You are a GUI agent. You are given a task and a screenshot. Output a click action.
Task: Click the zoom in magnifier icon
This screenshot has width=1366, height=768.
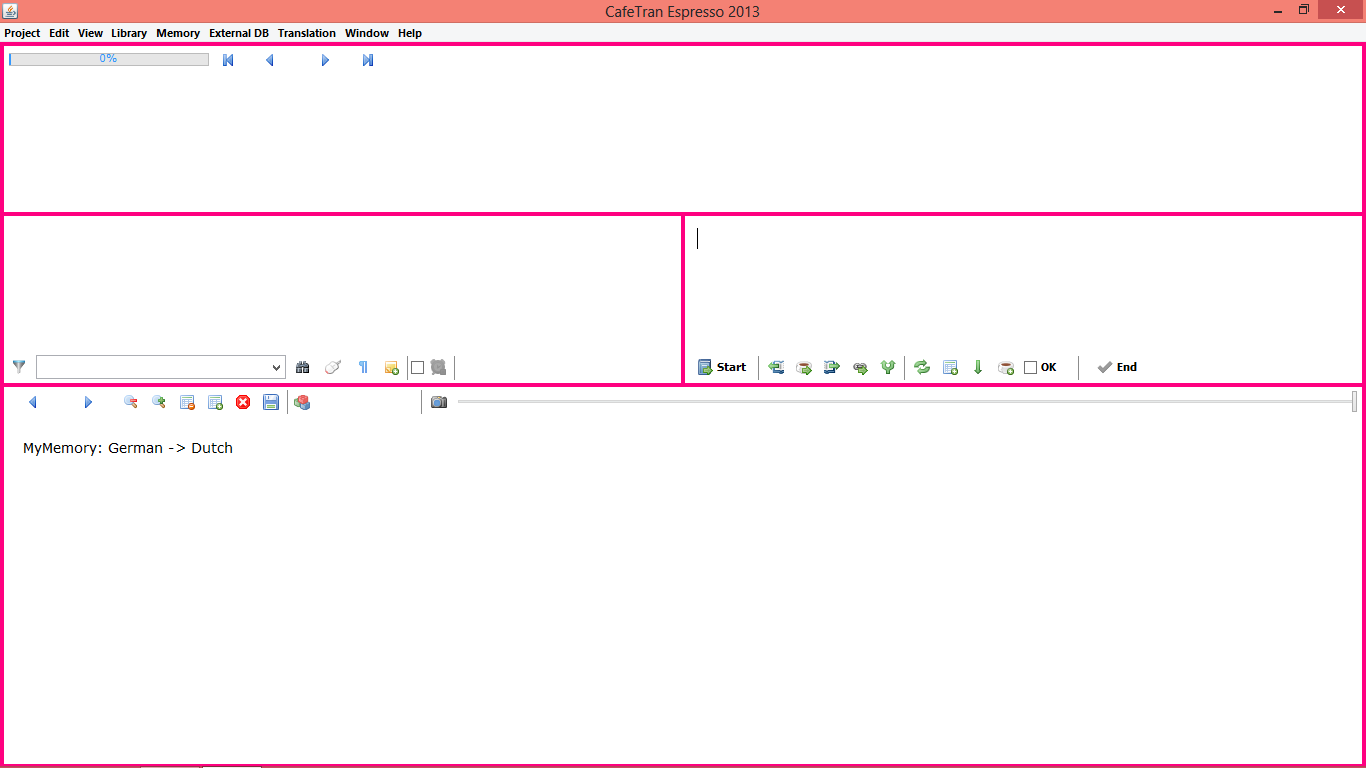pyautogui.click(x=159, y=402)
